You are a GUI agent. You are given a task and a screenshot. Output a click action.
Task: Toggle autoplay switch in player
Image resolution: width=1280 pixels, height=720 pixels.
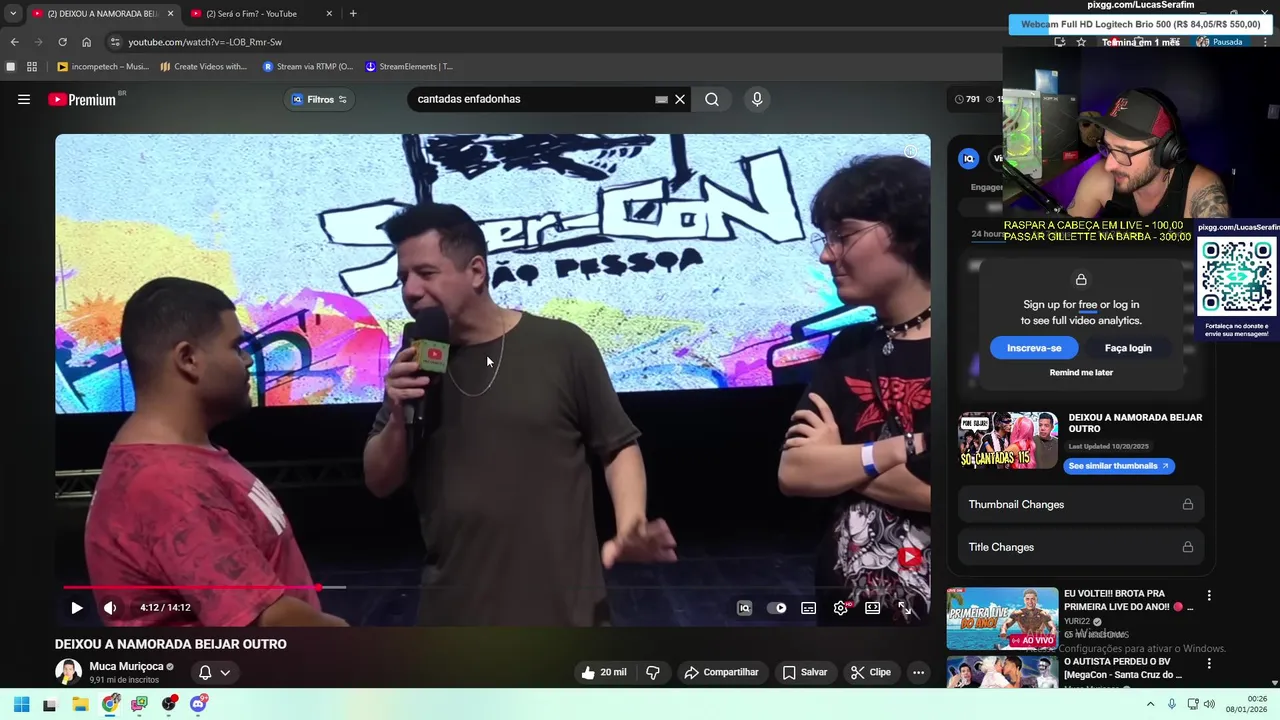pos(777,608)
